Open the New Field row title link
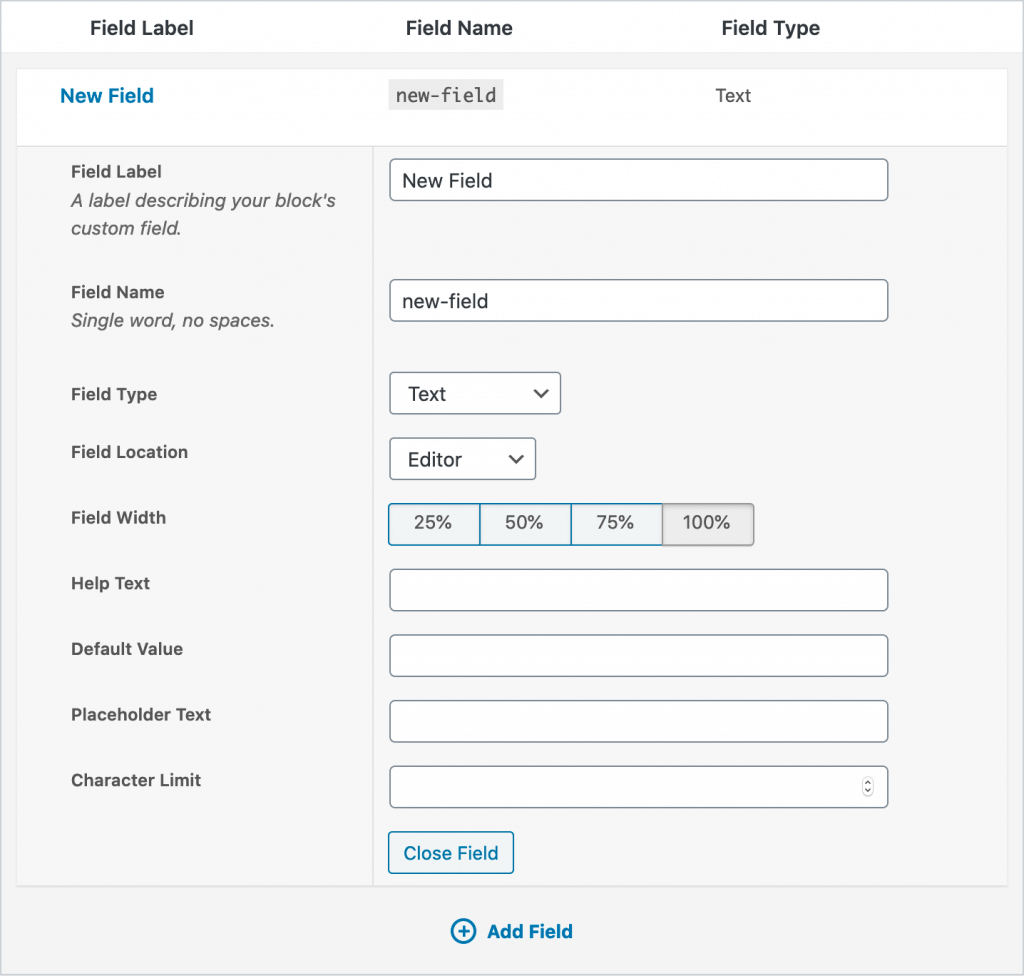1024x976 pixels. tap(107, 95)
